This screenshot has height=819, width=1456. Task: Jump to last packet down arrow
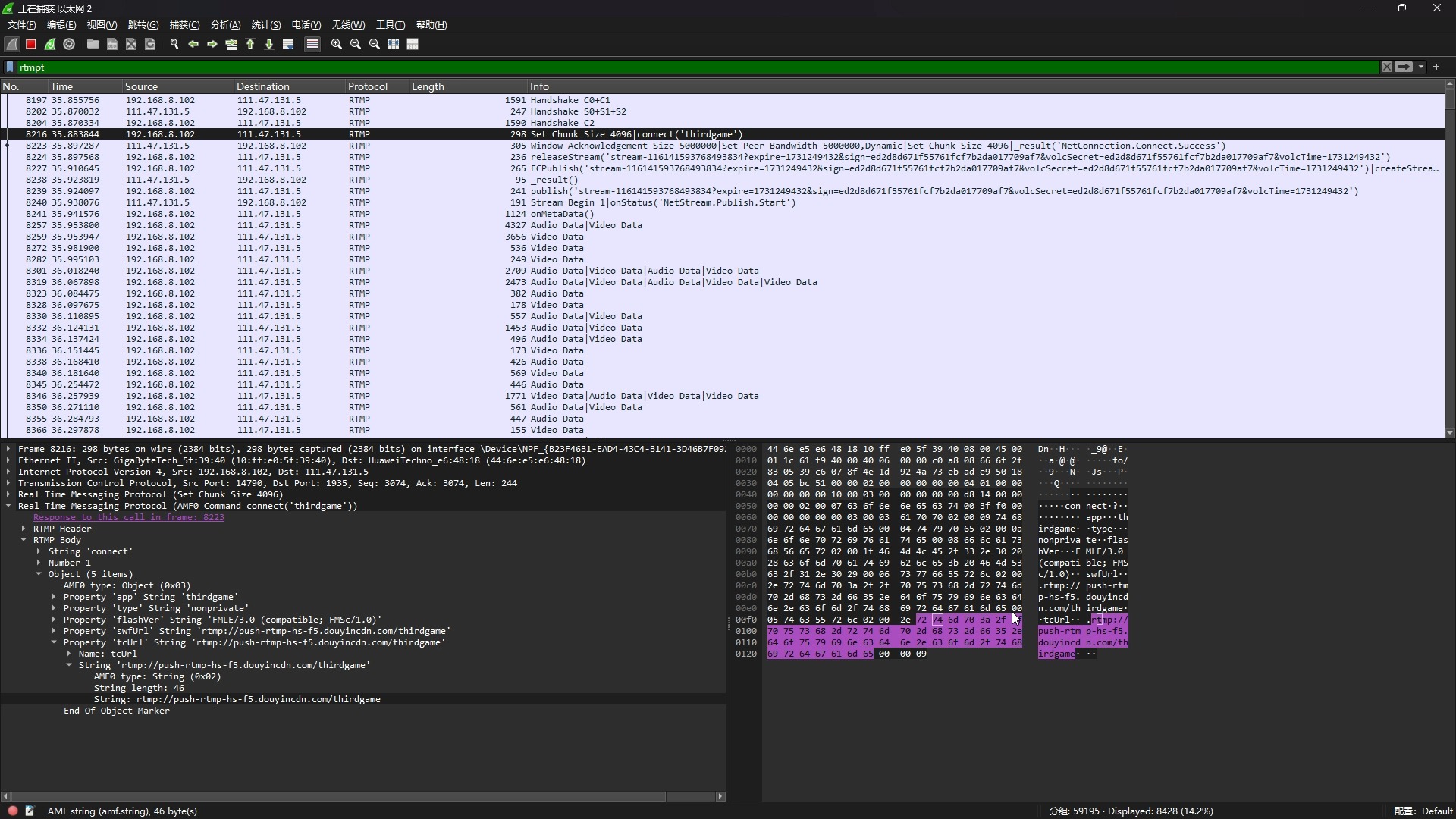269,45
